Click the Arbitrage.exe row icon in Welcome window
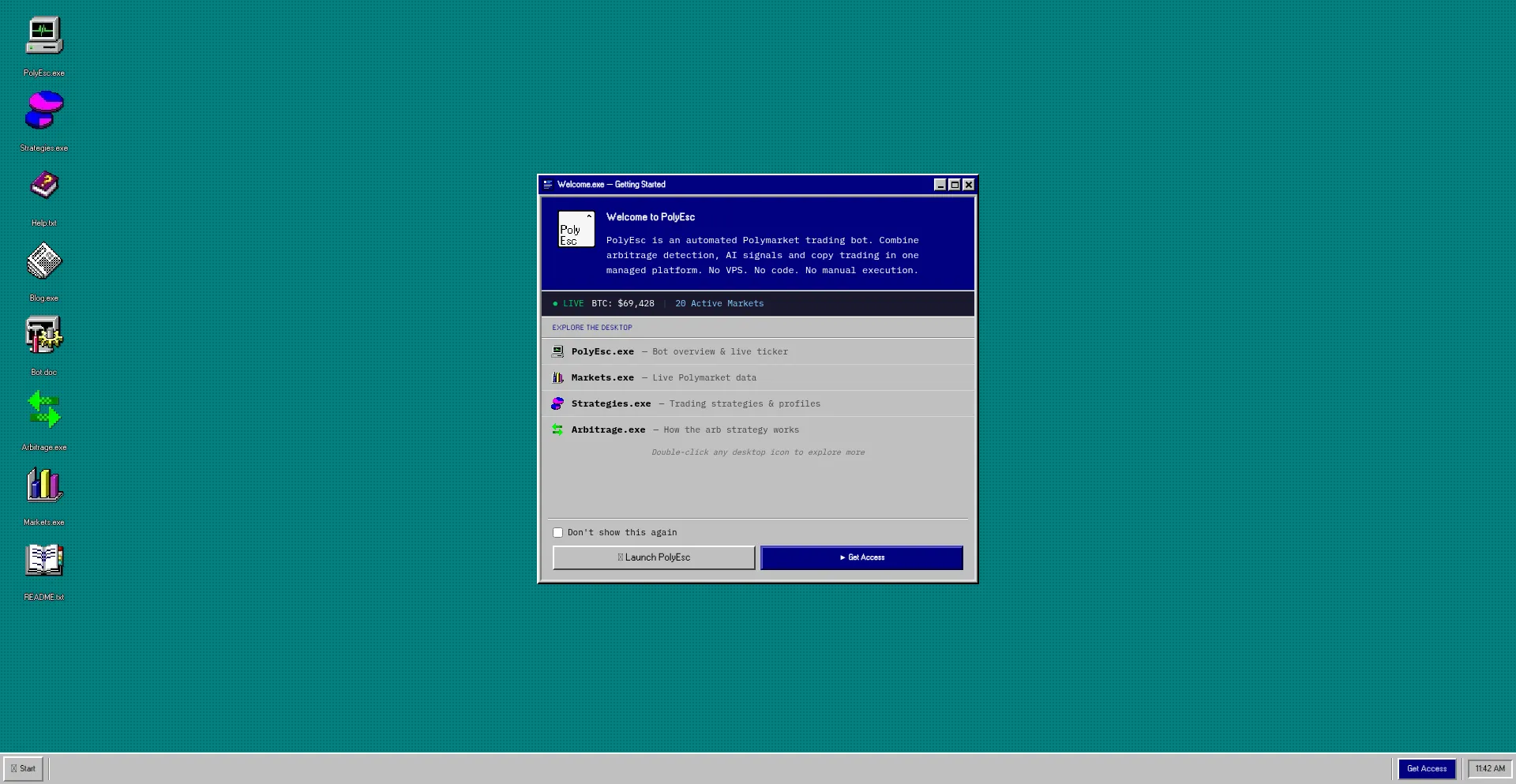Image resolution: width=1516 pixels, height=784 pixels. (x=557, y=430)
